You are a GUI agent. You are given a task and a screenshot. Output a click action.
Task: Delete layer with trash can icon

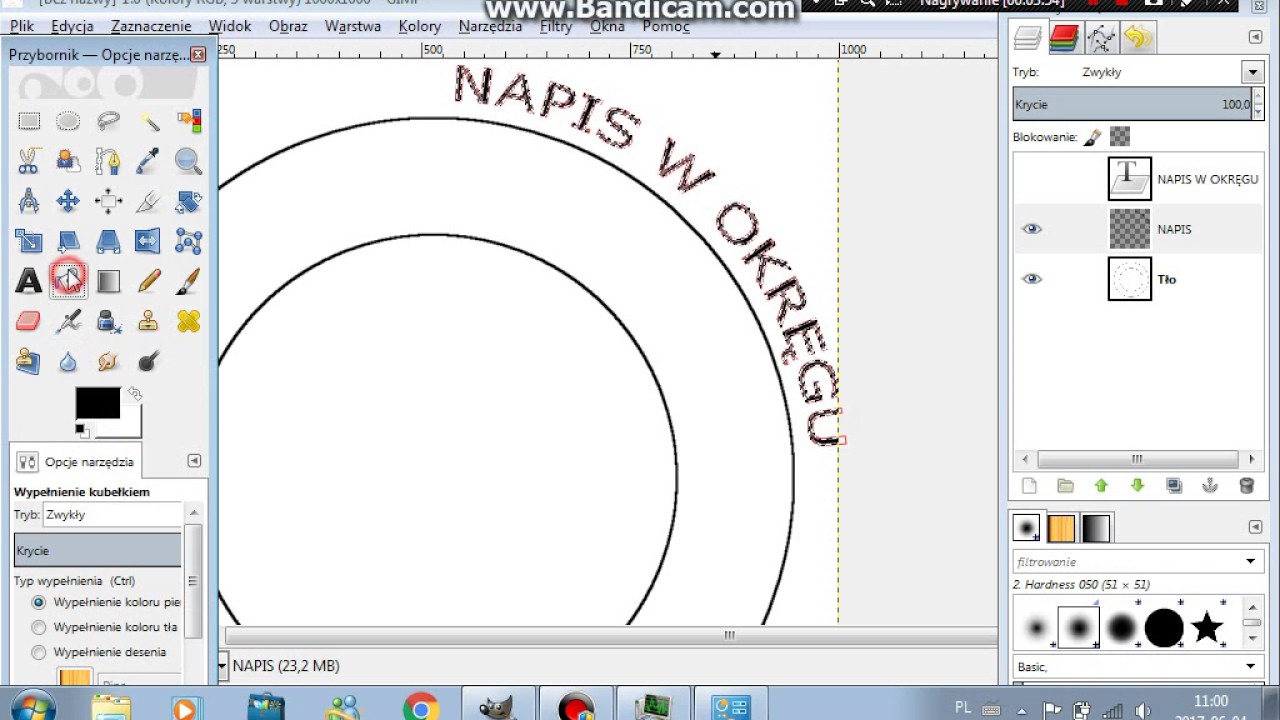coord(1246,486)
